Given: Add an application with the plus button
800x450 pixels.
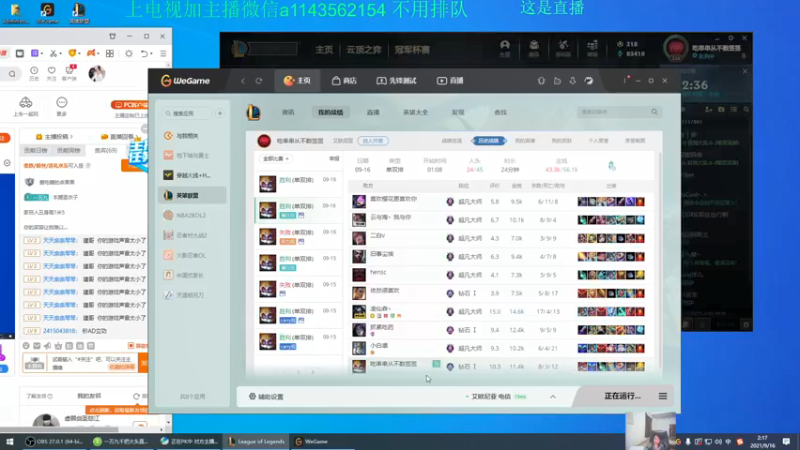Looking at the screenshot, I should coord(220,113).
